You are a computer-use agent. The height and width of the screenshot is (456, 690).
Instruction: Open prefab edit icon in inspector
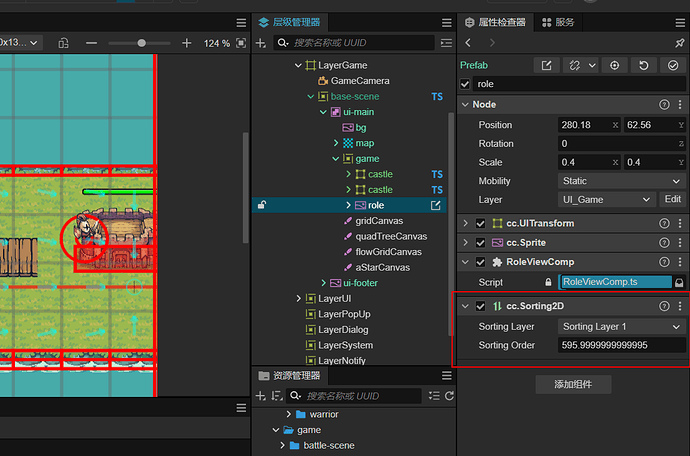(546, 66)
